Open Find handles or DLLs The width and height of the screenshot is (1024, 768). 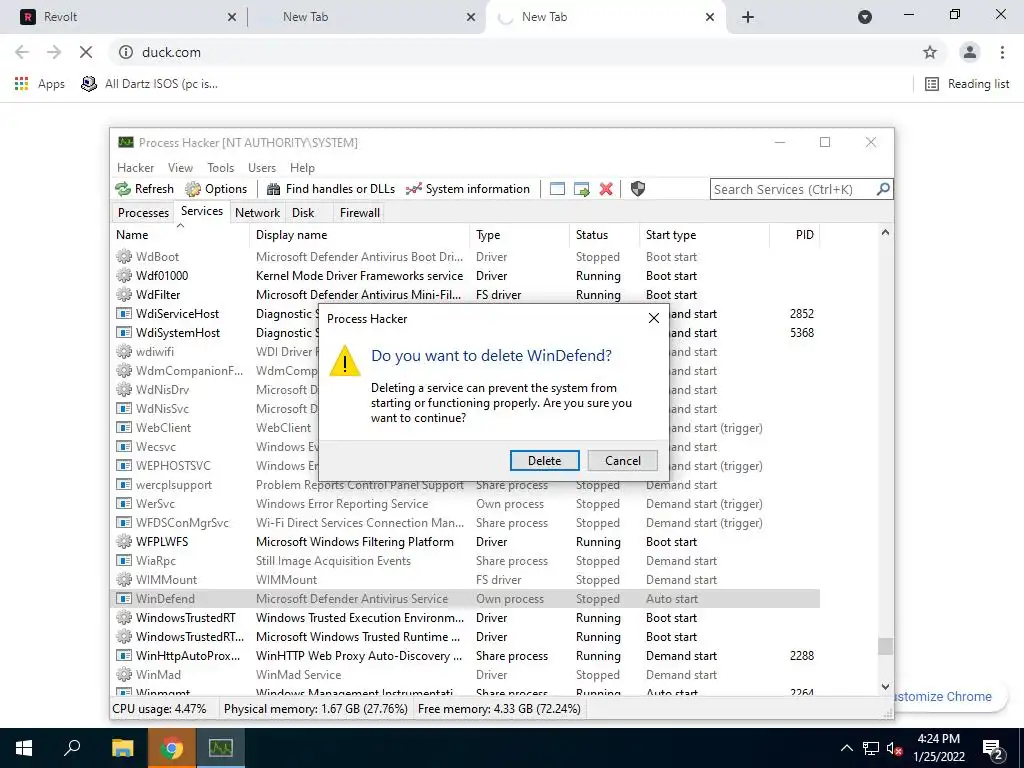pos(331,189)
